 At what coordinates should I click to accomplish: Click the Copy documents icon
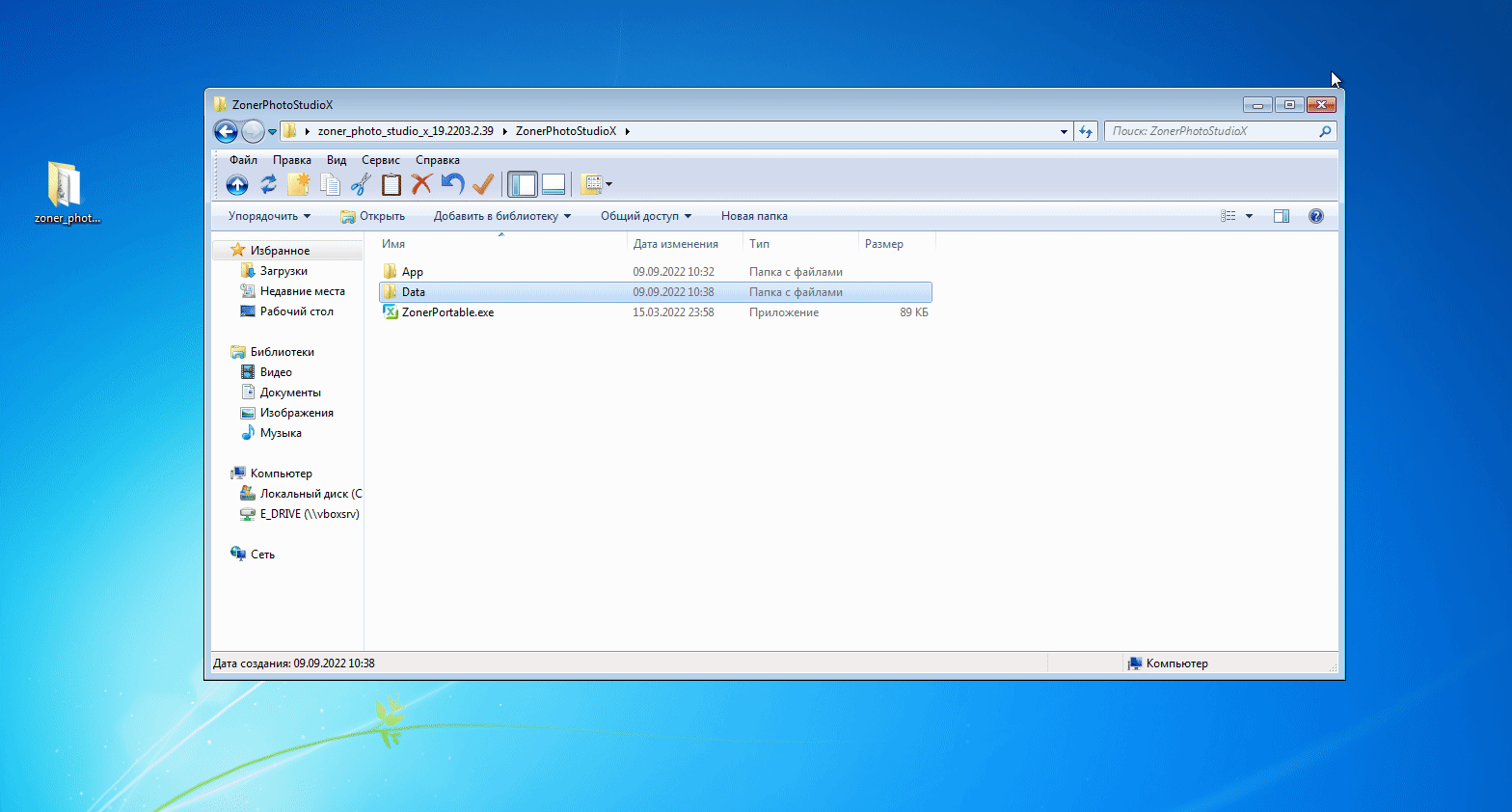[330, 184]
